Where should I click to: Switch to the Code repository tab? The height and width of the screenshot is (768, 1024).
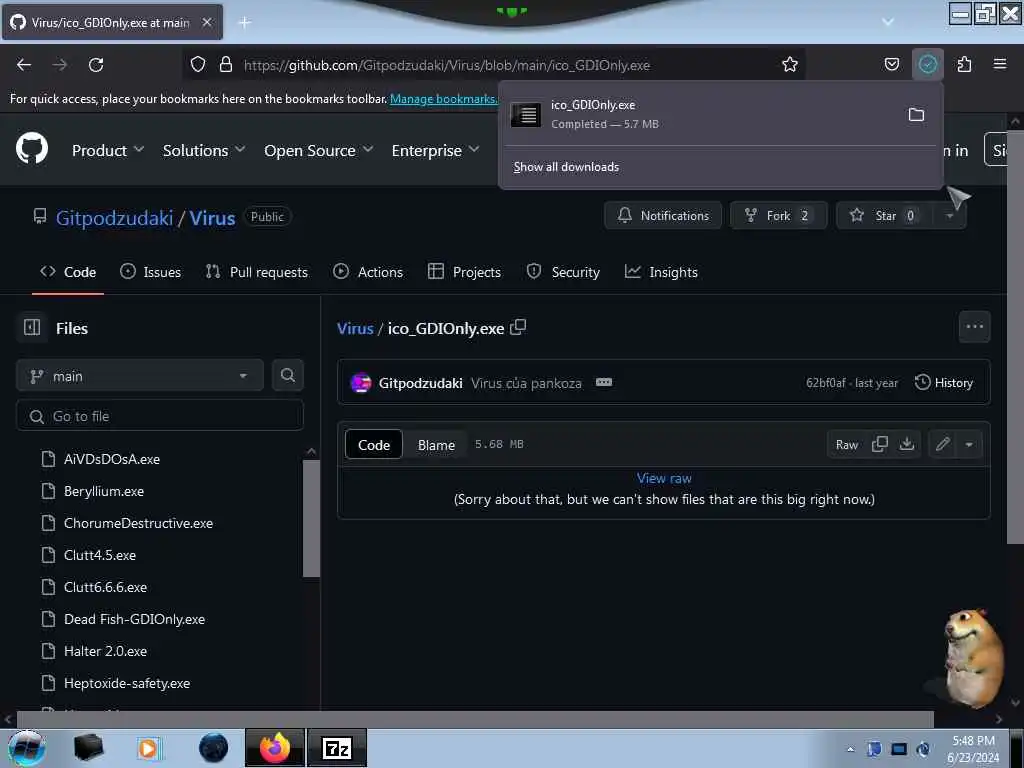[68, 272]
